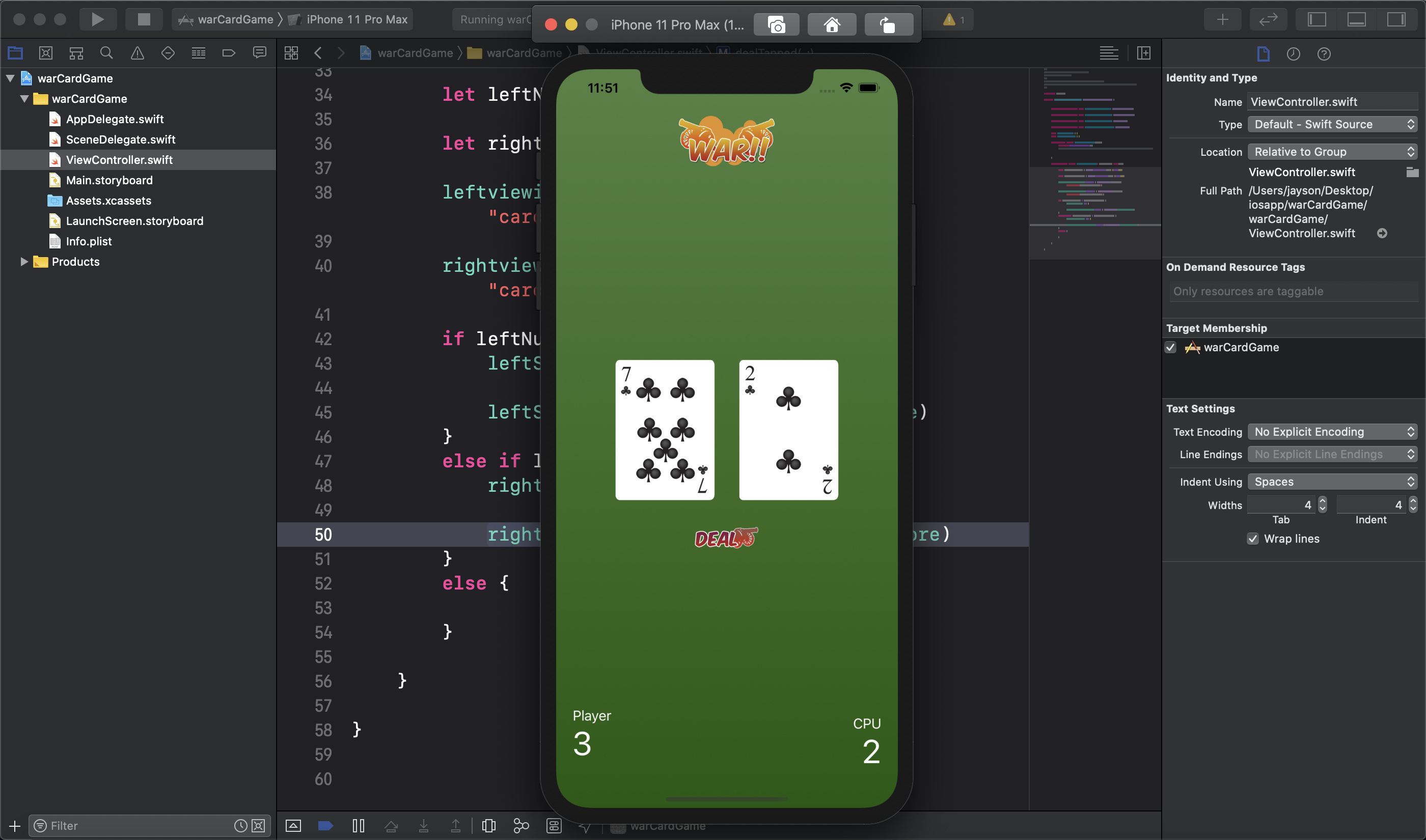Tap the DEAL button in the simulator

click(x=725, y=538)
